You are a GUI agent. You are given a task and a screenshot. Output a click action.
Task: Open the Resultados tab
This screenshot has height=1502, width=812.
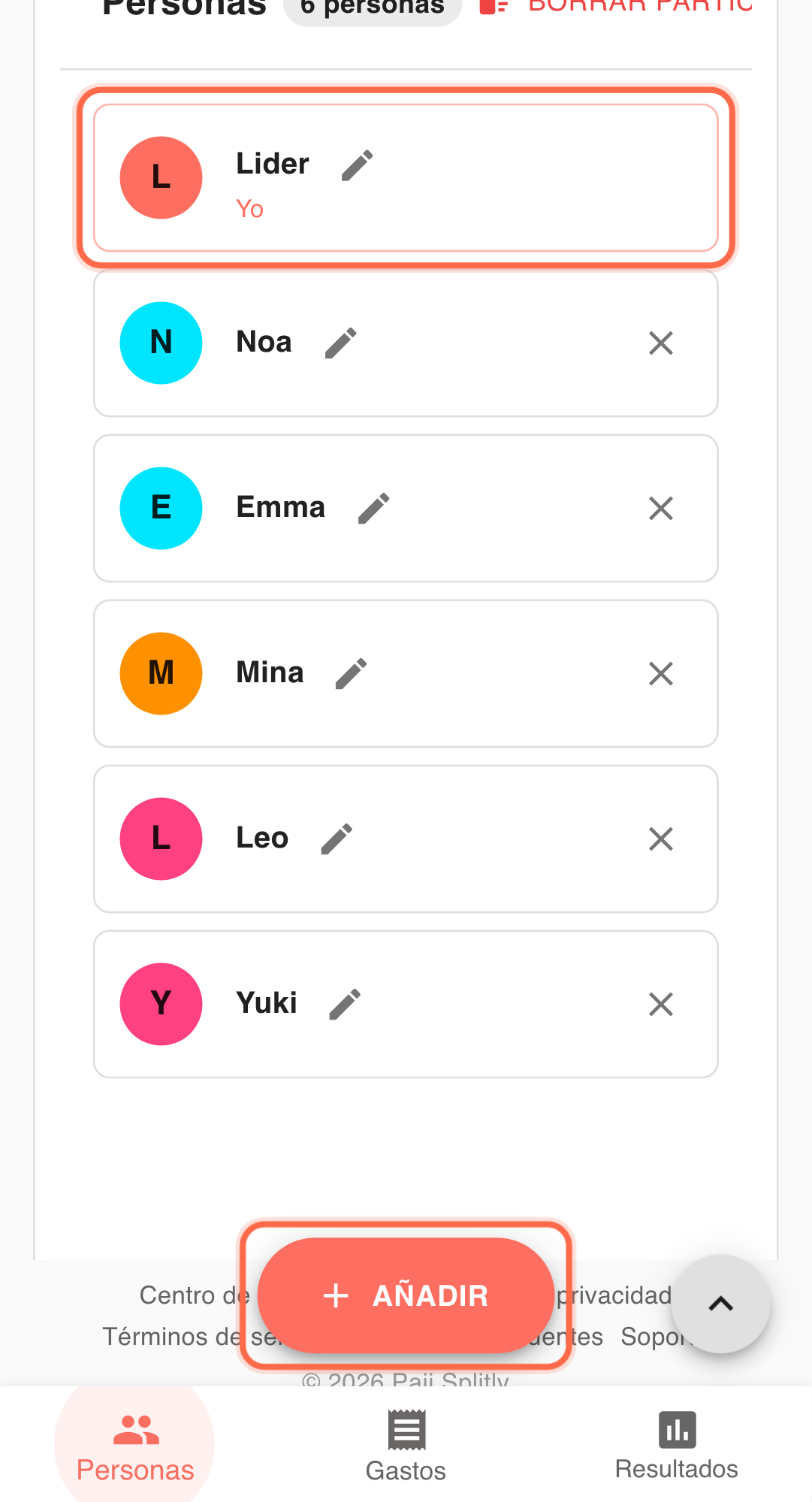coord(676,1446)
